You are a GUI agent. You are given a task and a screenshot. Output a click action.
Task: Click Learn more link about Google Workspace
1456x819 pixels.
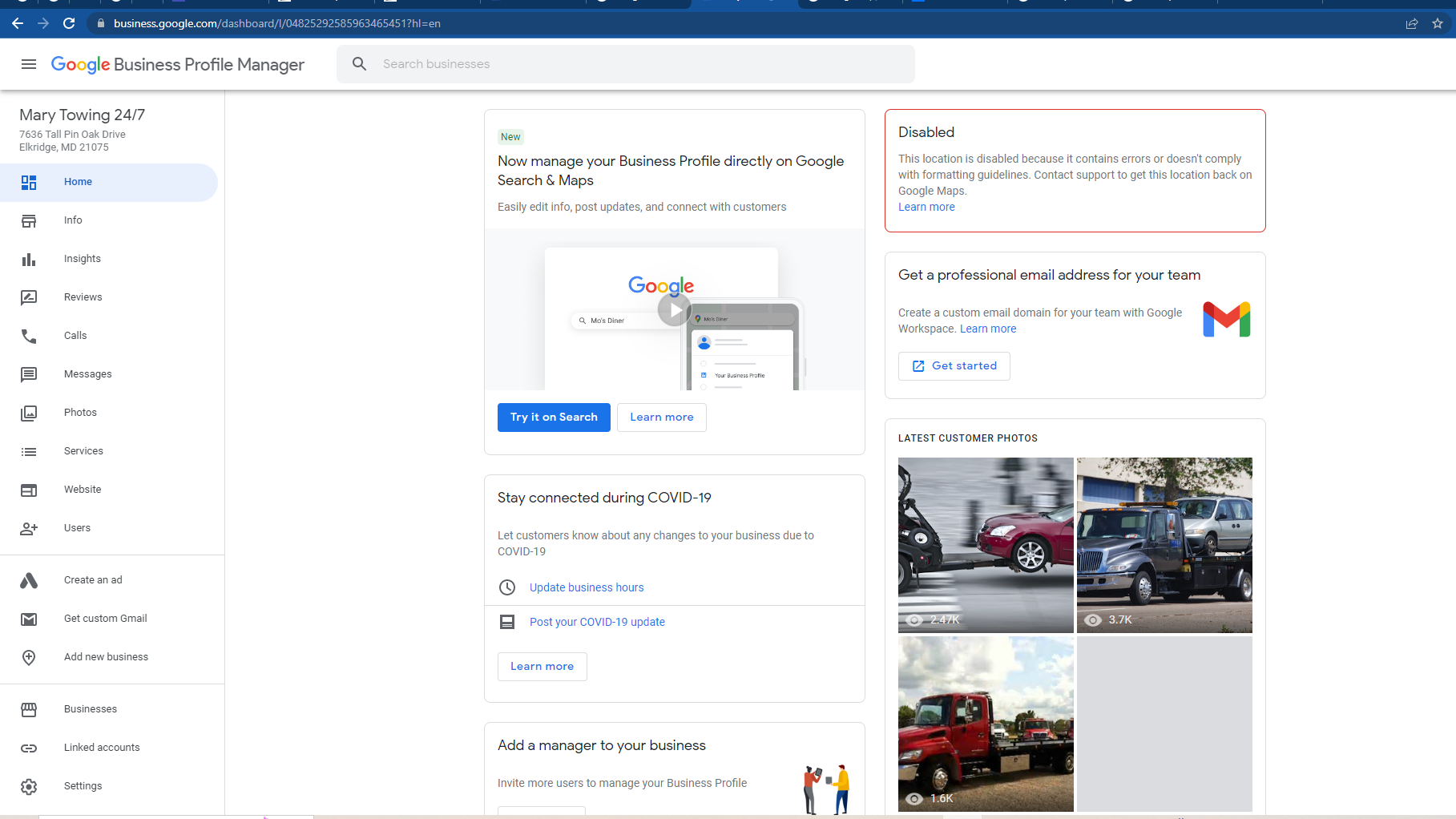[x=988, y=329]
